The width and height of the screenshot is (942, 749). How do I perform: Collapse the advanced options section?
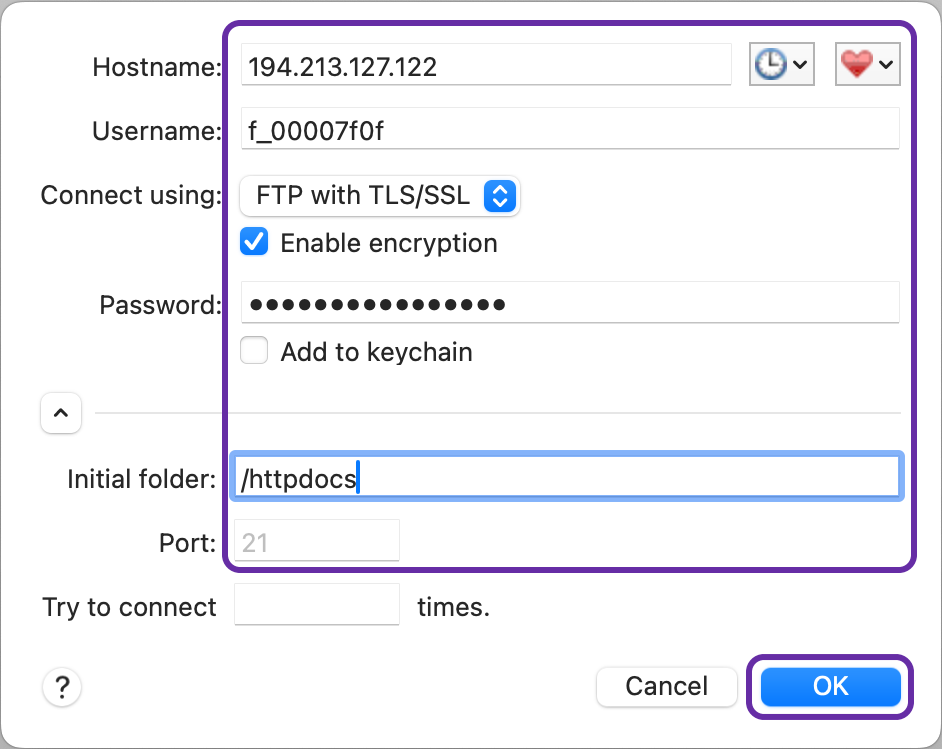tap(61, 412)
